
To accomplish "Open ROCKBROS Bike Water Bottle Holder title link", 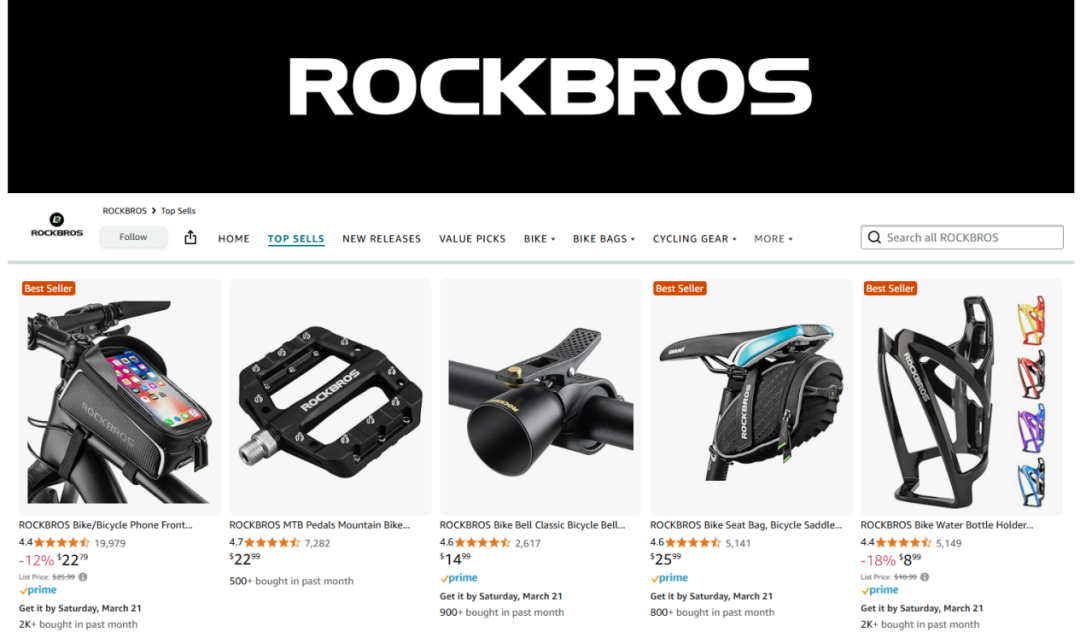I will click(946, 525).
